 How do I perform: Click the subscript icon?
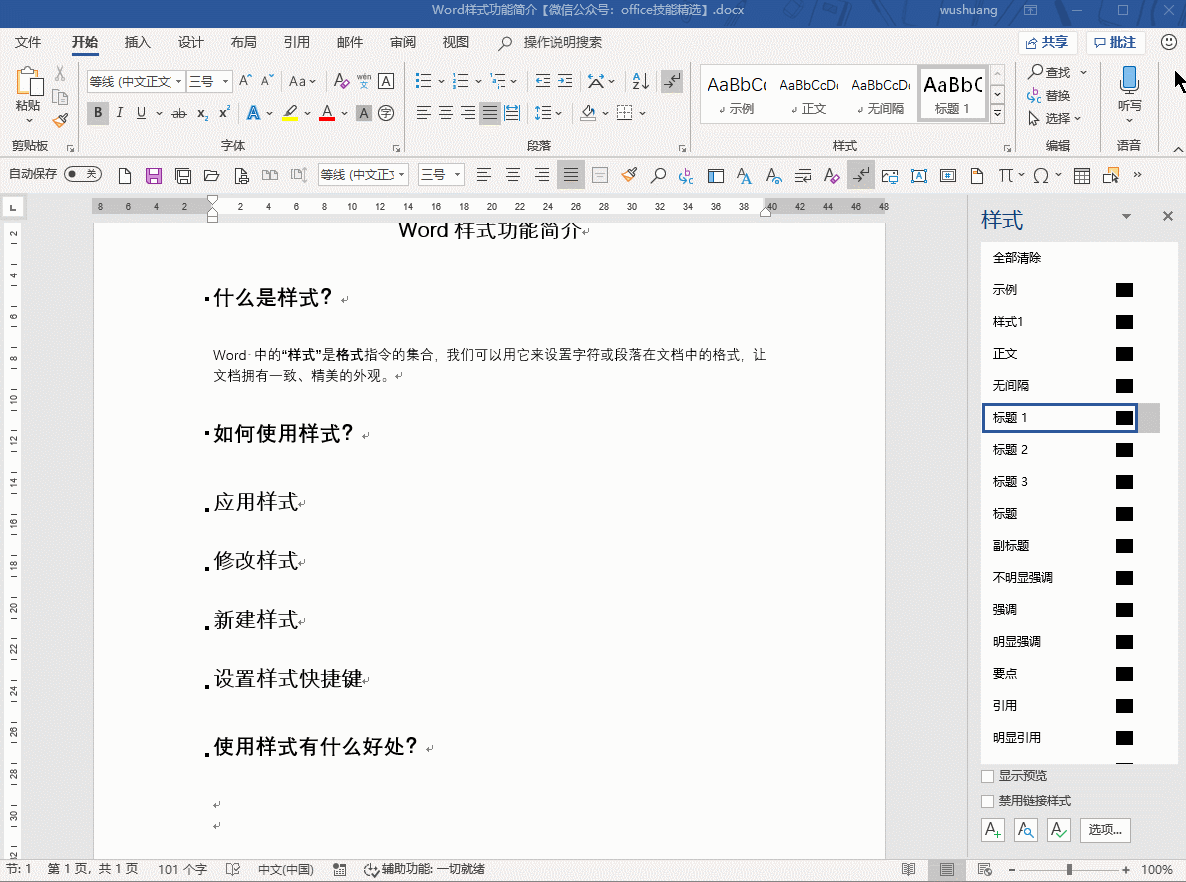[202, 113]
